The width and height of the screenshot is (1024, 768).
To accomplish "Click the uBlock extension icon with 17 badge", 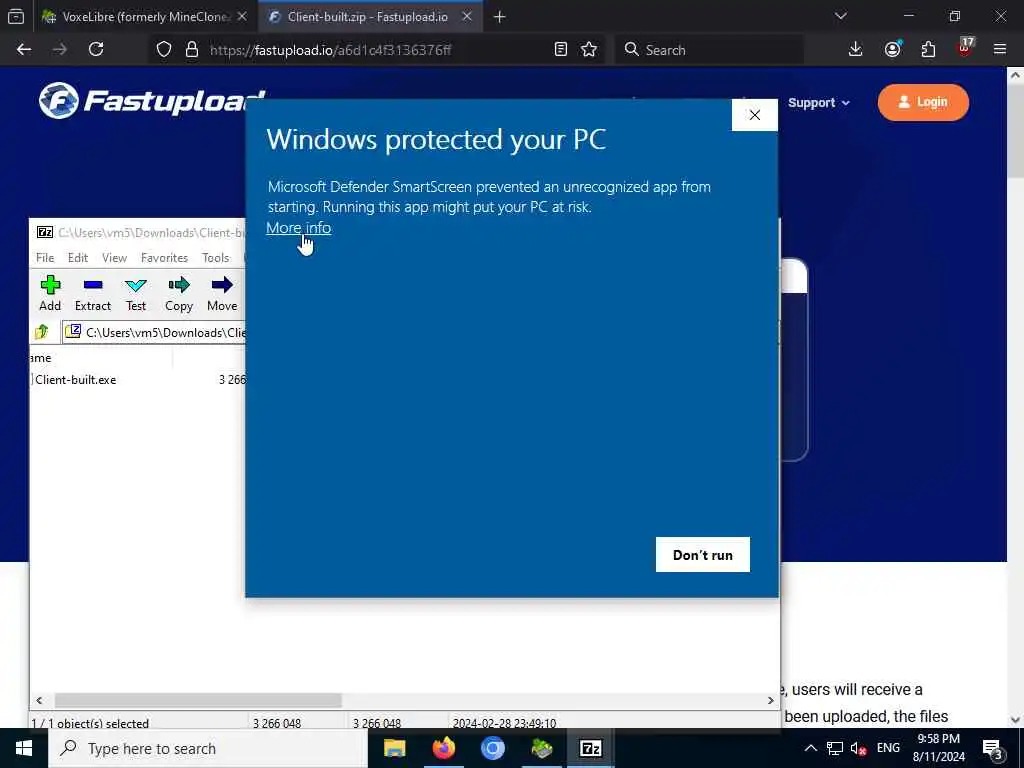I will tap(965, 48).
